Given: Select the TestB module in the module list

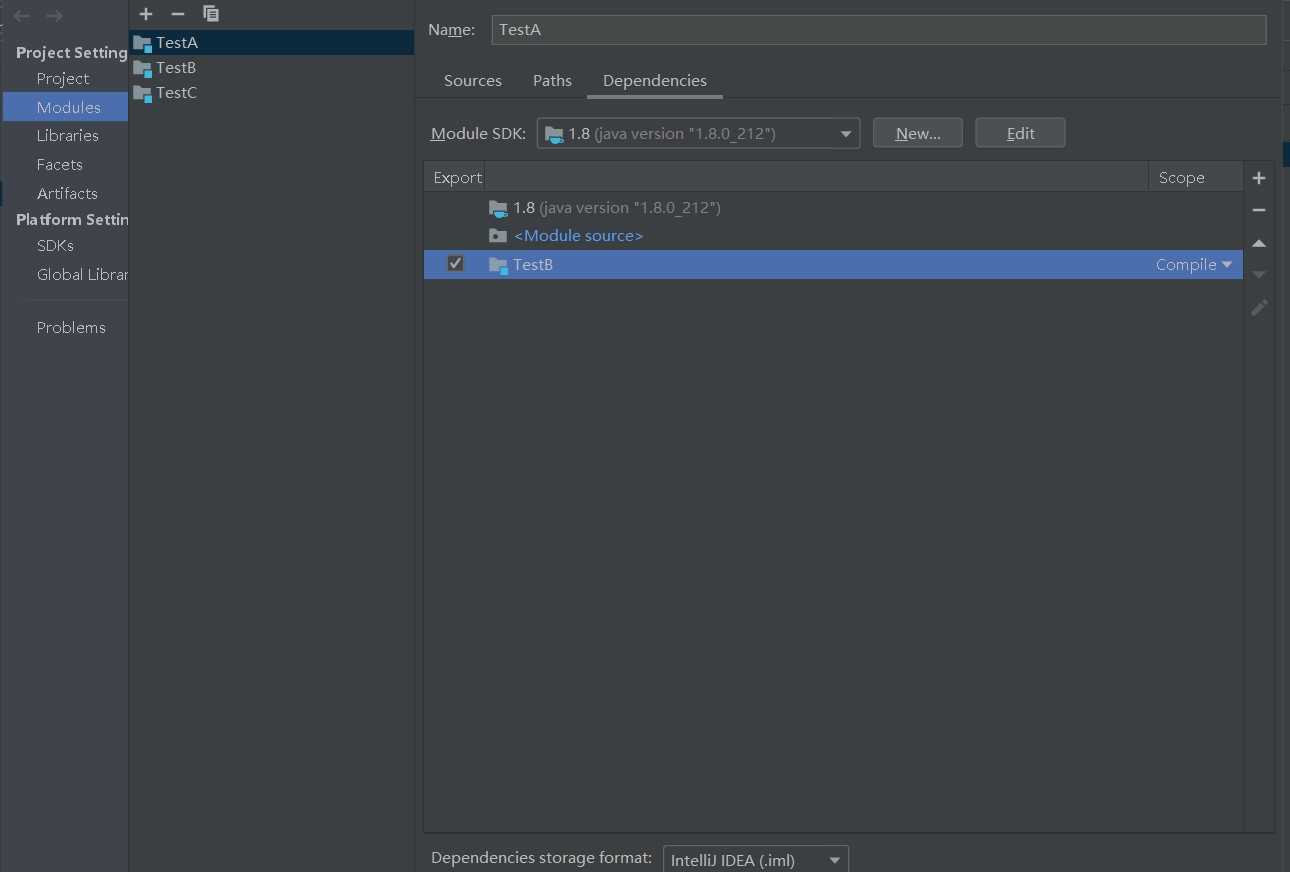Looking at the screenshot, I should click(272, 68).
